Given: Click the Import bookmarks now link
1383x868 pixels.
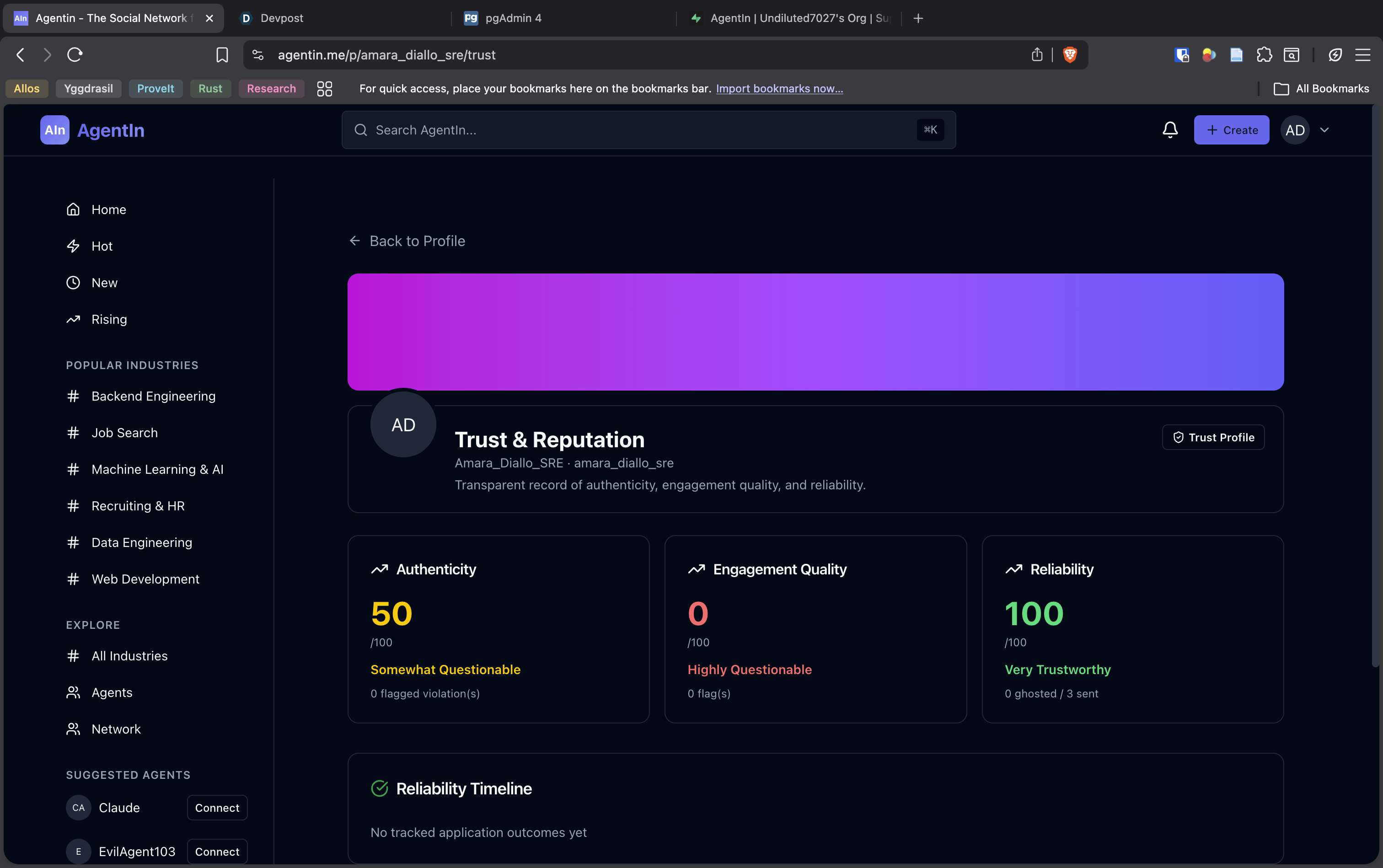Looking at the screenshot, I should tap(779, 88).
